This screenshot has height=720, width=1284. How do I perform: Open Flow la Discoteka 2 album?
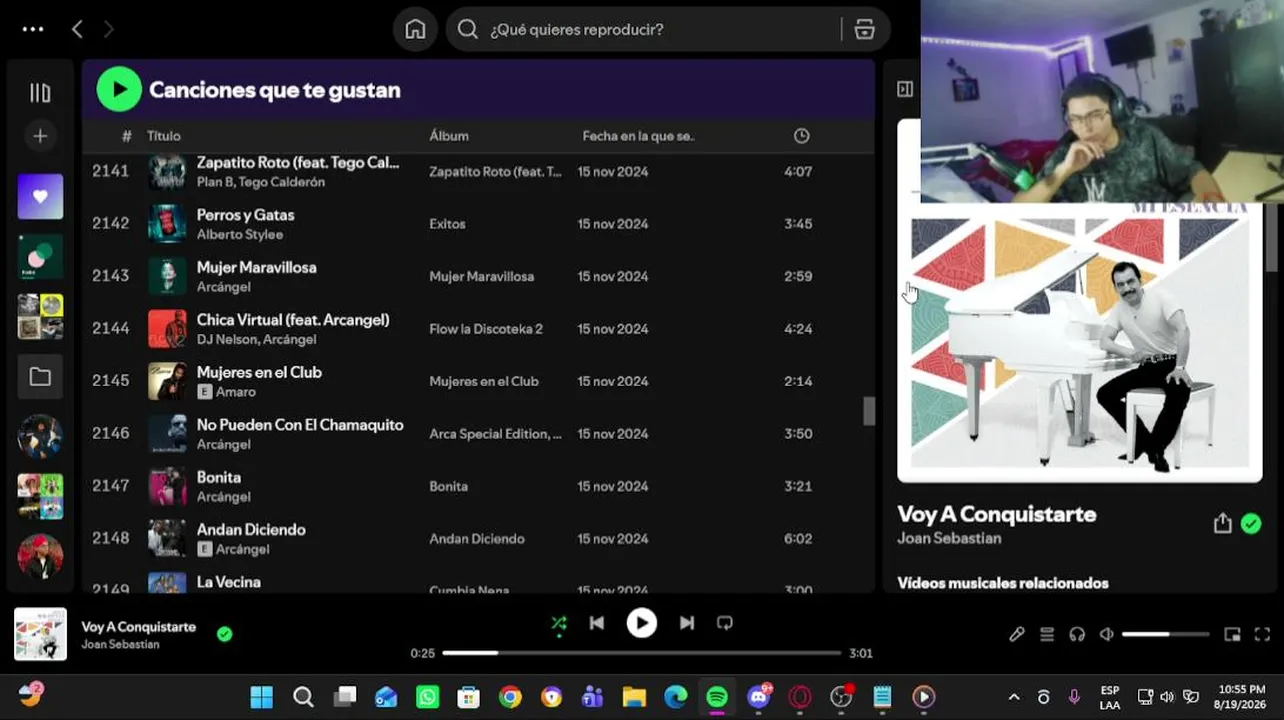click(486, 329)
